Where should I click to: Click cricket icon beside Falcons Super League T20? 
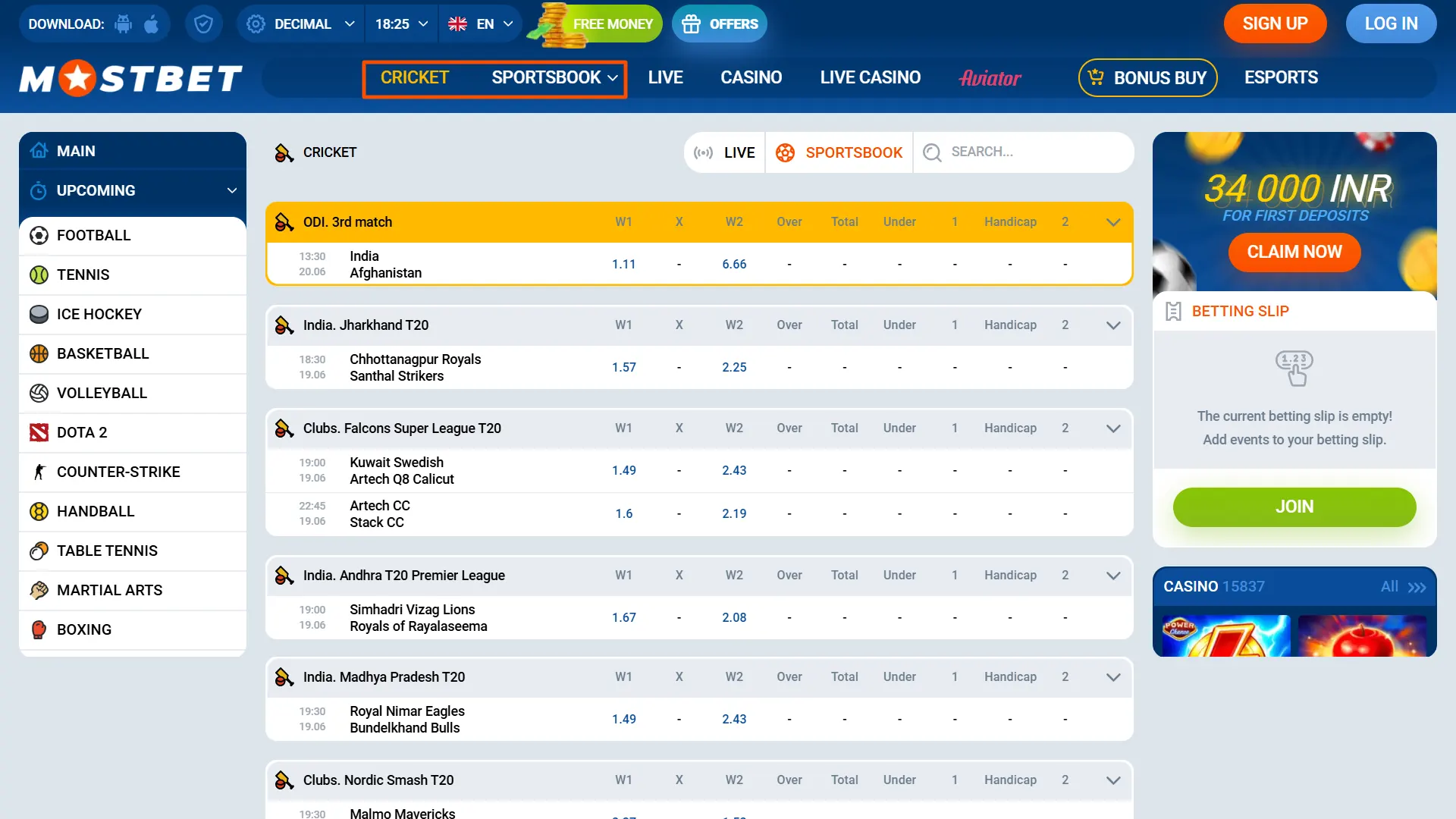click(284, 428)
